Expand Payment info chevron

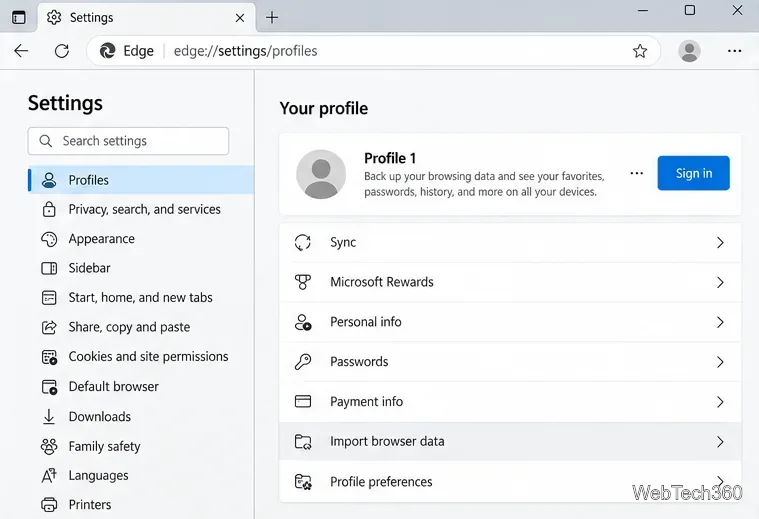coord(720,401)
